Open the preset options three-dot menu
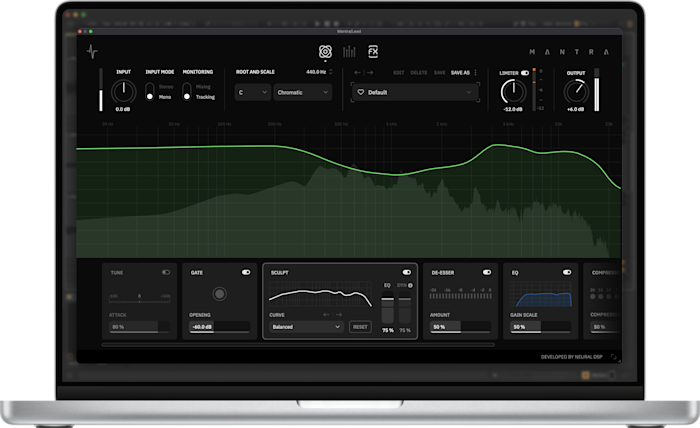 pos(475,72)
